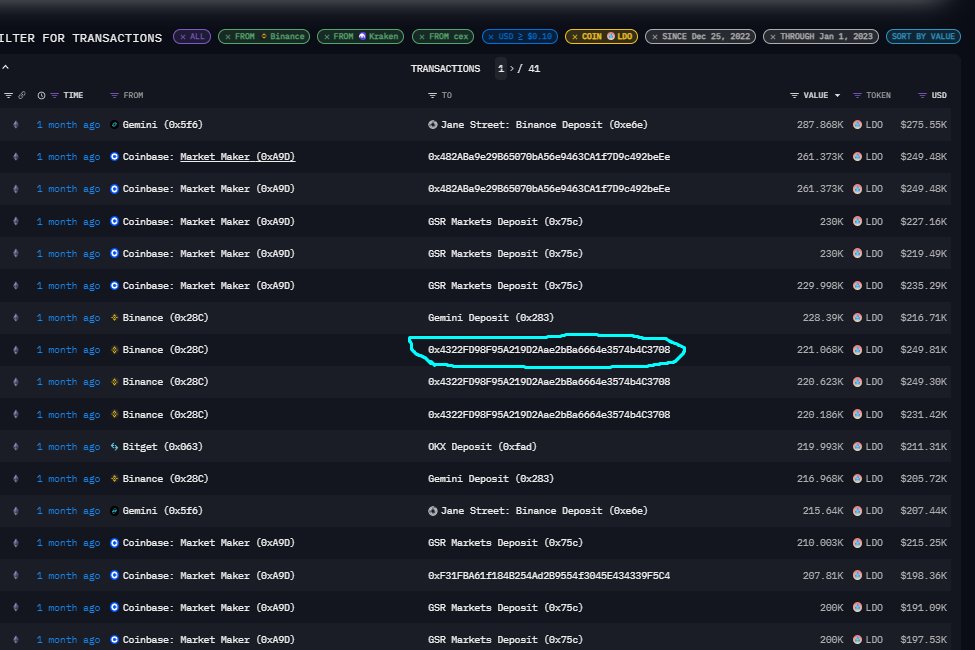Open the VALUE column filter icon

click(794, 95)
